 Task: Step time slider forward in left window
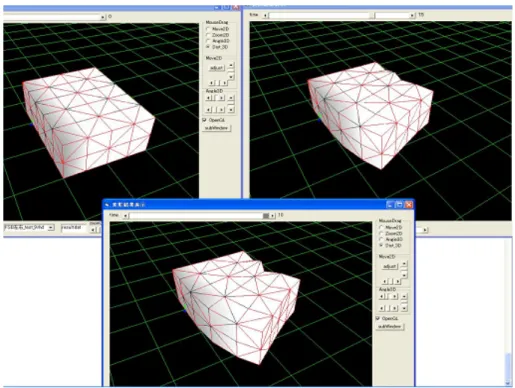(103, 17)
